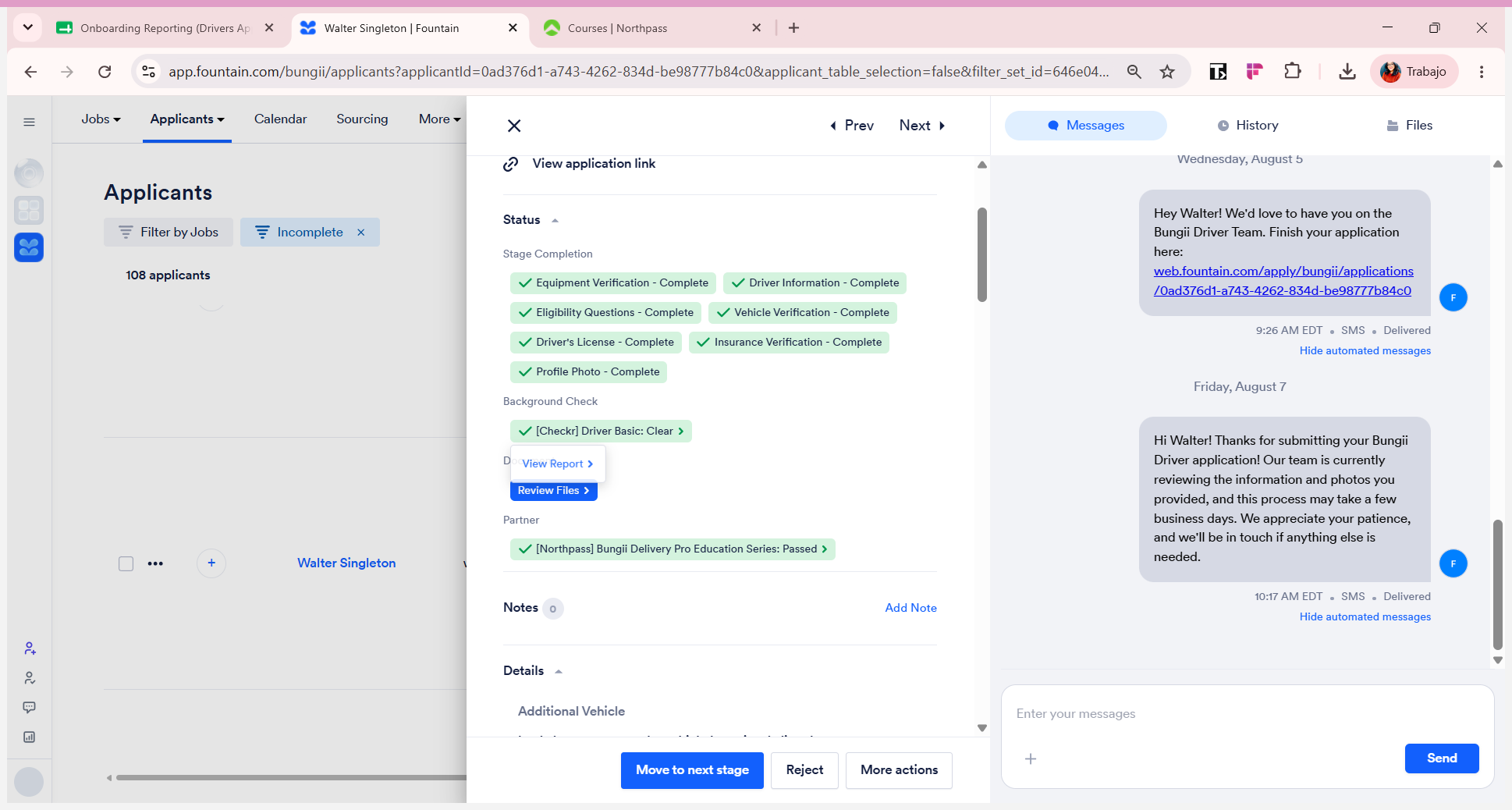Click the plus attachment icon in message box
Image resolution: width=1512 pixels, height=810 pixels.
[x=1031, y=758]
